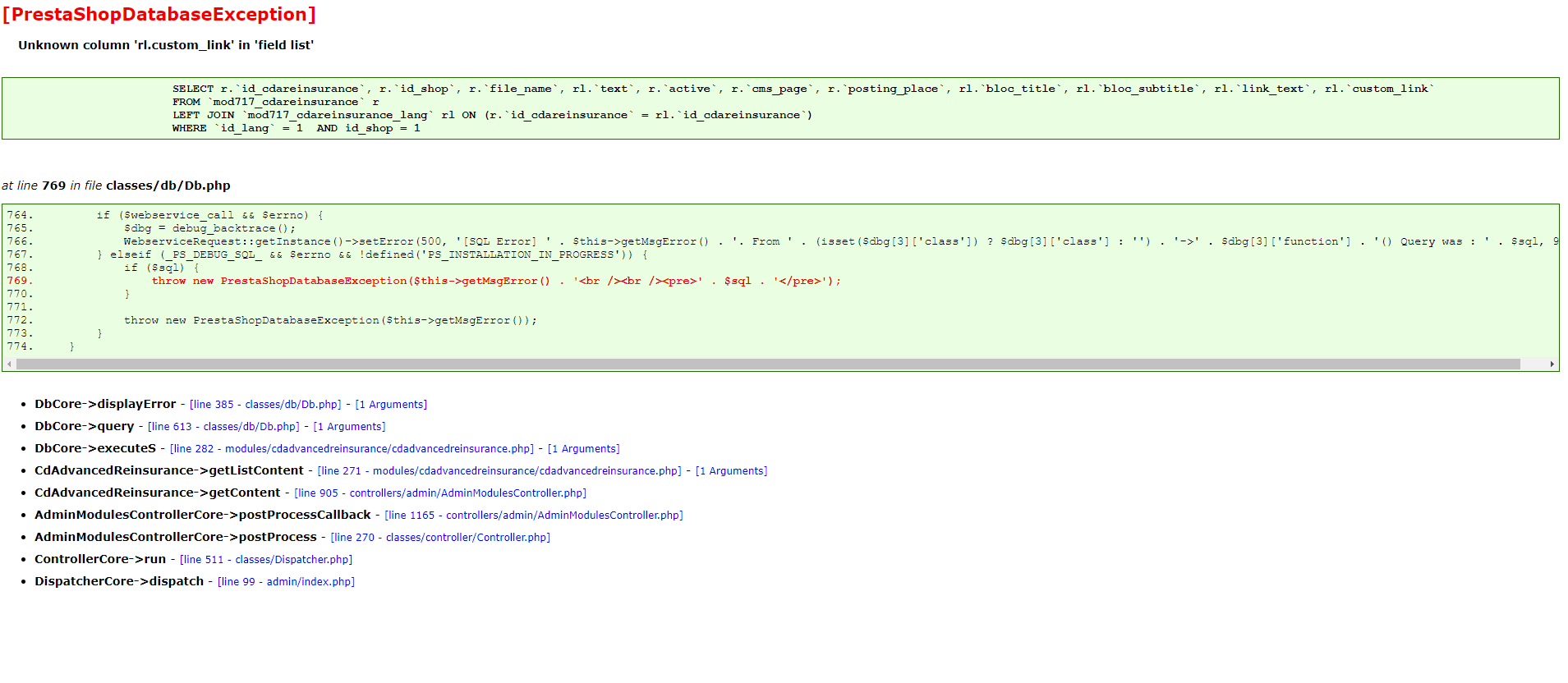Click code line 765 debug_backtrace assignment
This screenshot has height=683, width=1568.
click(209, 228)
